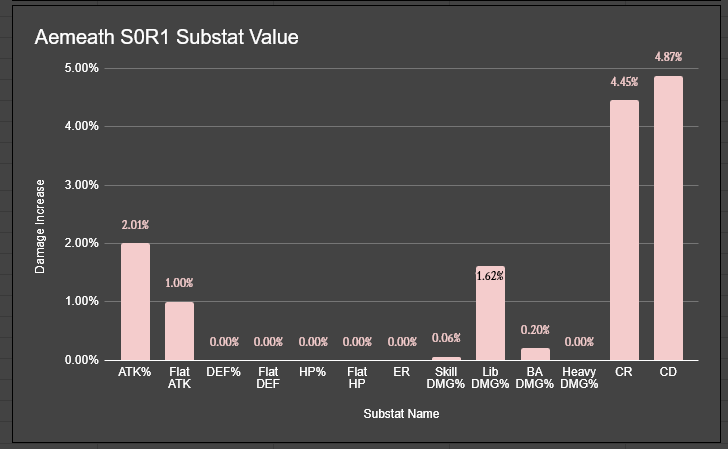Click the Lib DMG% axis category label
This screenshot has height=449, width=728.
click(x=490, y=378)
